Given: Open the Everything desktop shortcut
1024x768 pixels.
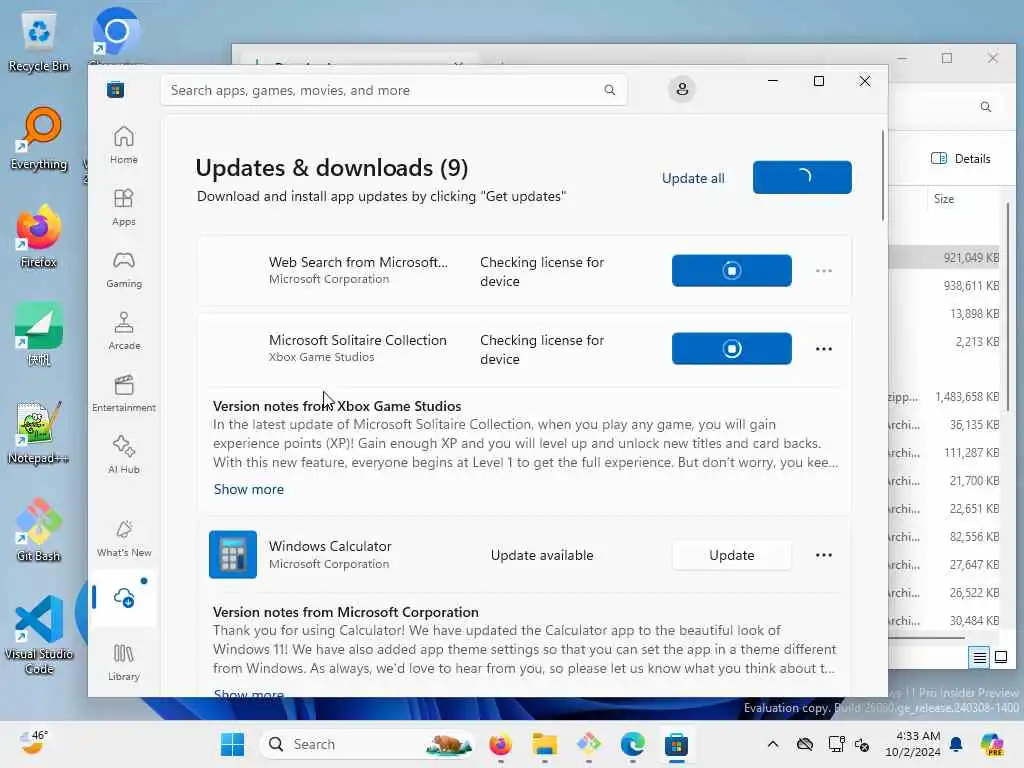Looking at the screenshot, I should tap(39, 139).
